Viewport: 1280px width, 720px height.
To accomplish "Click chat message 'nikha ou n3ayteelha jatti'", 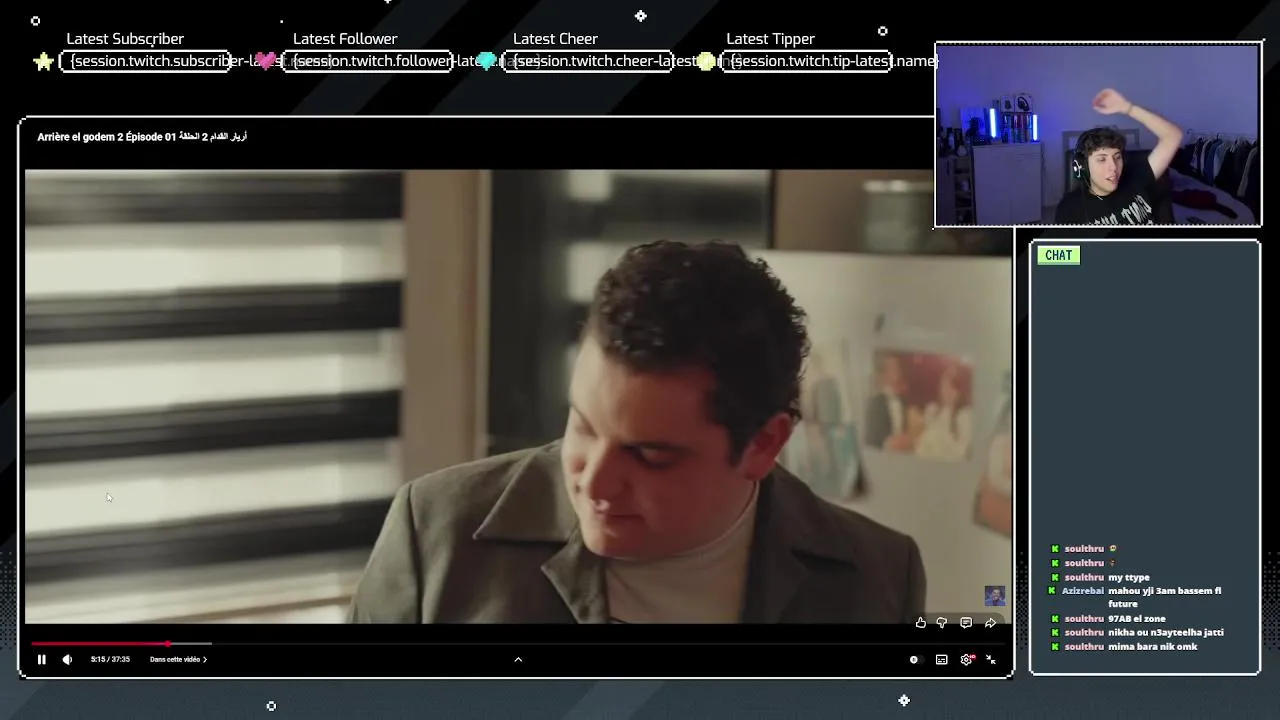I will pos(1166,632).
